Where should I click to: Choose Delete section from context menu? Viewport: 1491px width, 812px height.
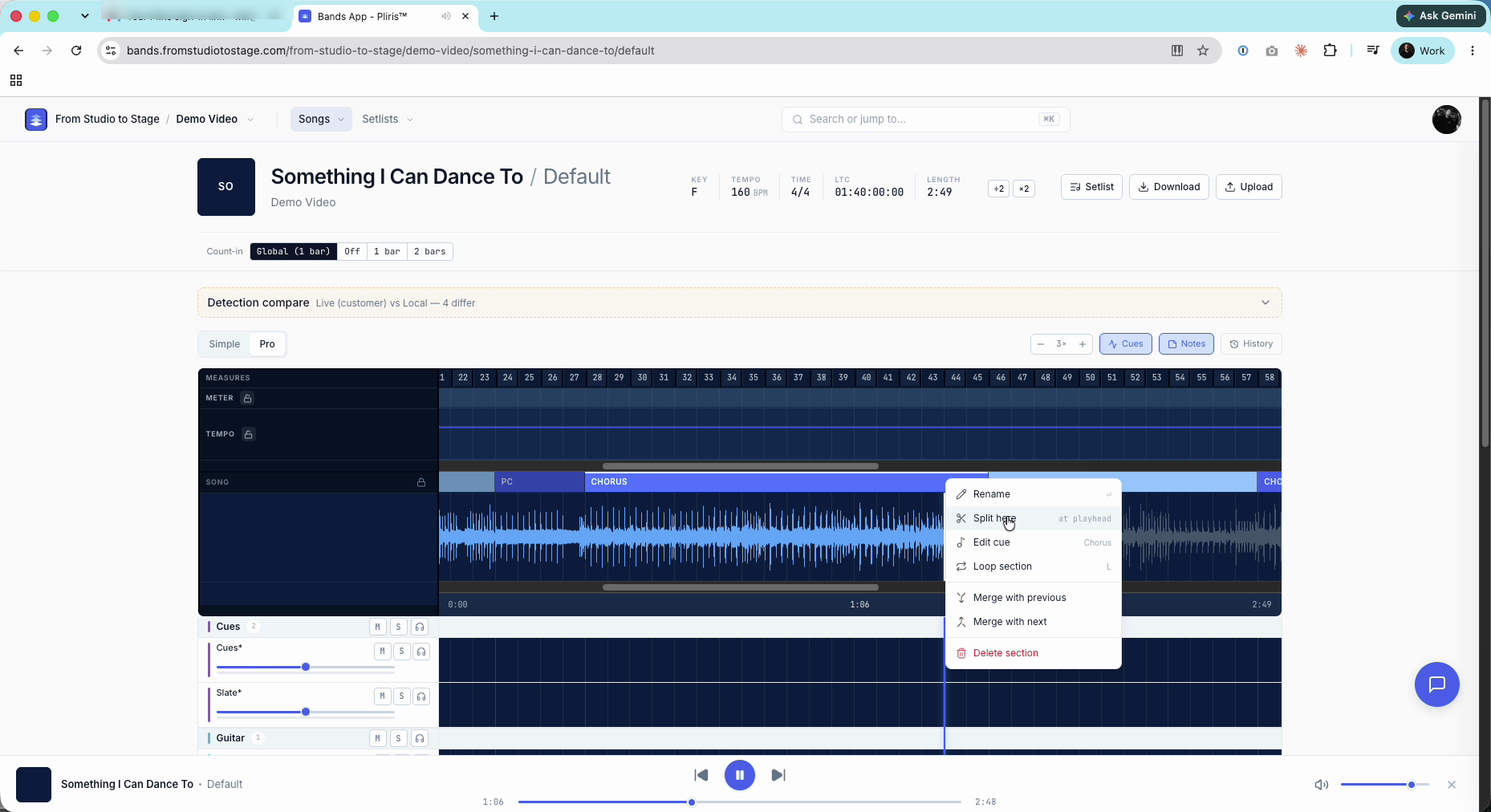tap(1034, 653)
